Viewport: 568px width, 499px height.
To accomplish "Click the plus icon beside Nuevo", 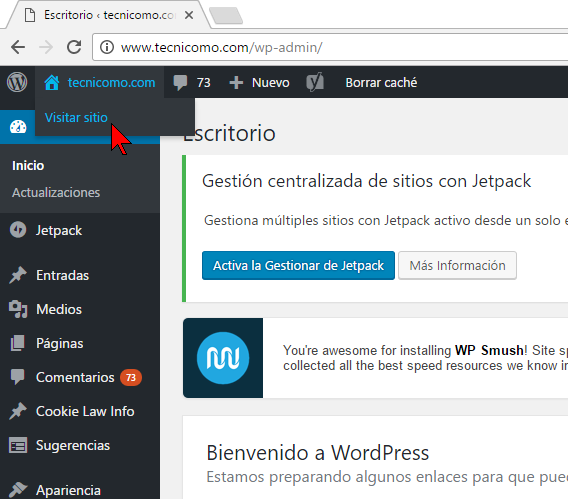I will point(236,83).
